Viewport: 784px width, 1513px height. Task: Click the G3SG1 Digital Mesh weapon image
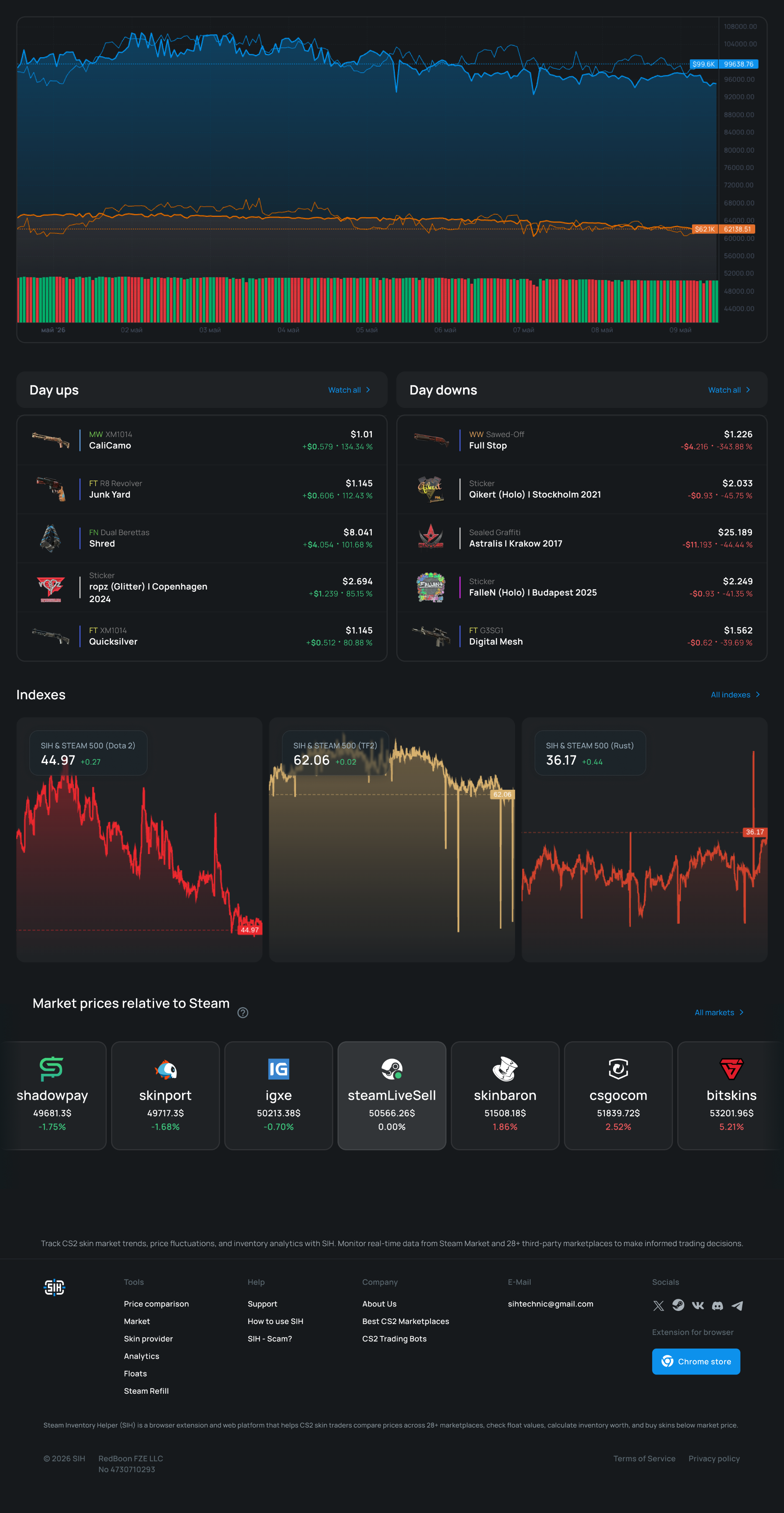(x=431, y=636)
